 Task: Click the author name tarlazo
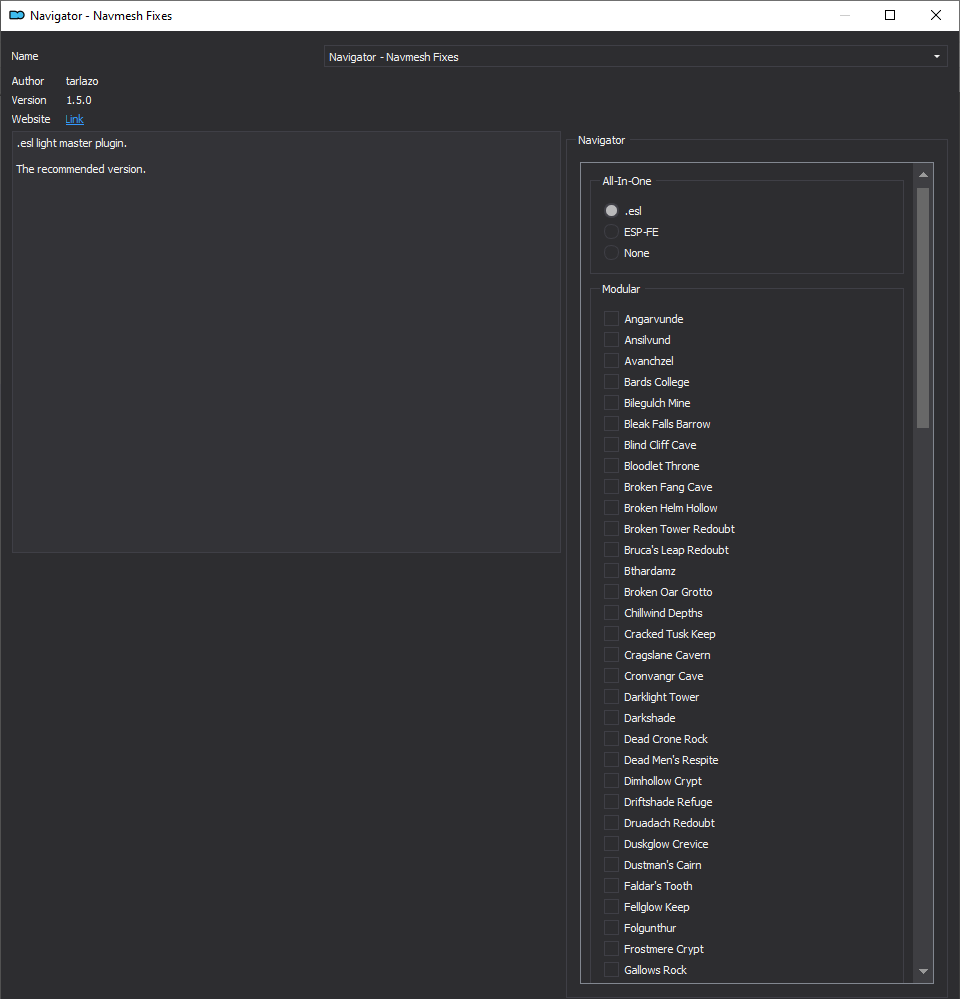(82, 81)
